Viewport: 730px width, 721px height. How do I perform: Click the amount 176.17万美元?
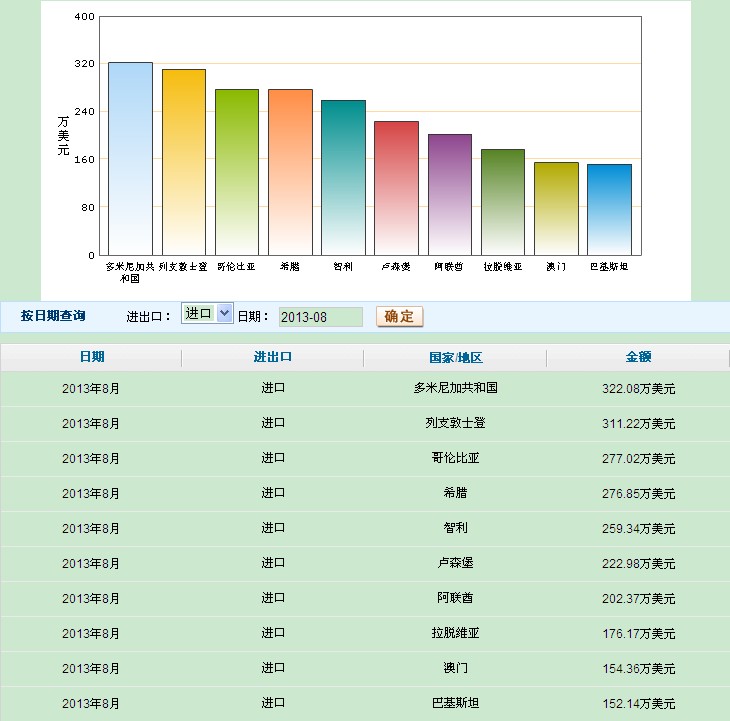point(638,633)
